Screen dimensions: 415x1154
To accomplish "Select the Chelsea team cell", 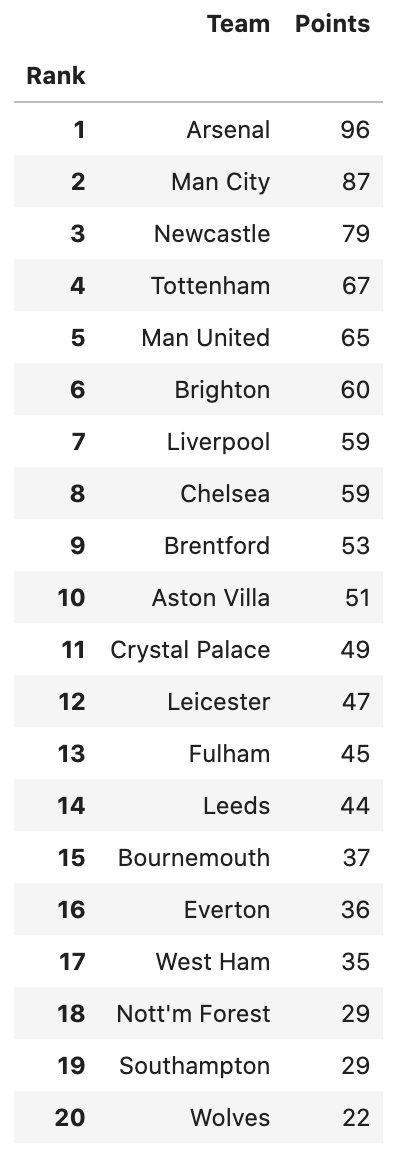I will [225, 494].
